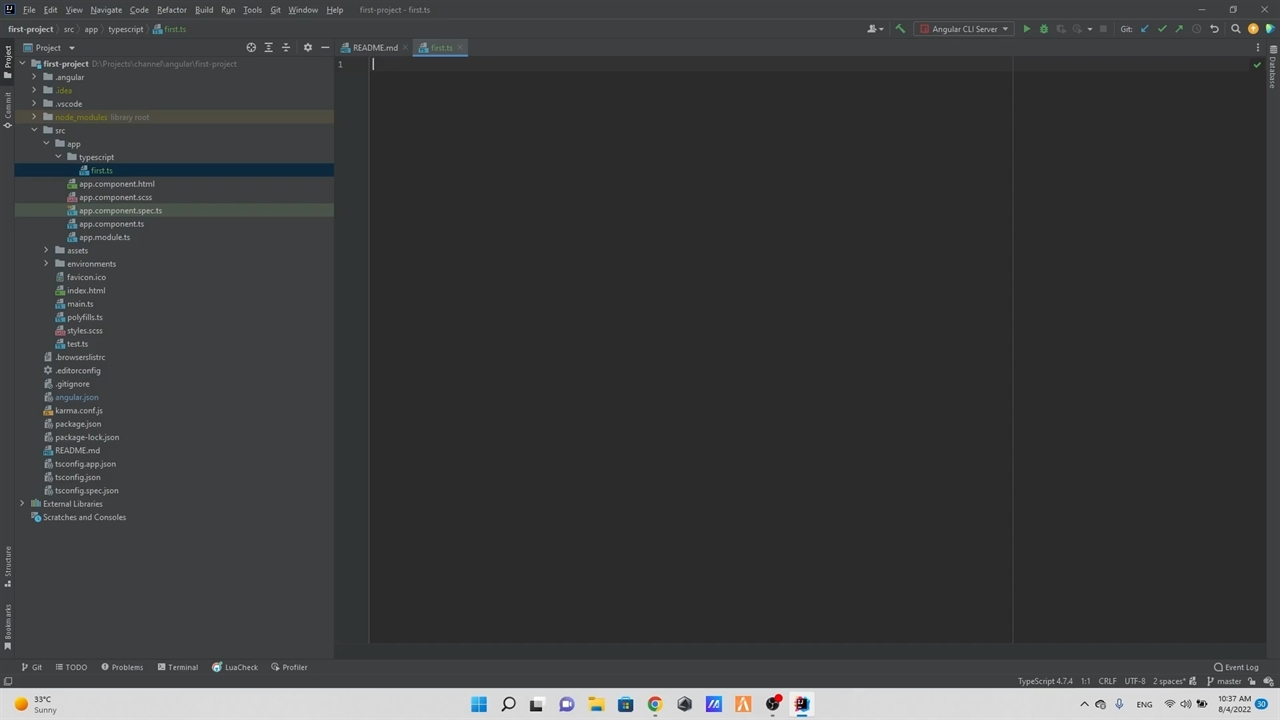Build the project using the hammer icon
The width and height of the screenshot is (1280, 720).
click(x=900, y=29)
